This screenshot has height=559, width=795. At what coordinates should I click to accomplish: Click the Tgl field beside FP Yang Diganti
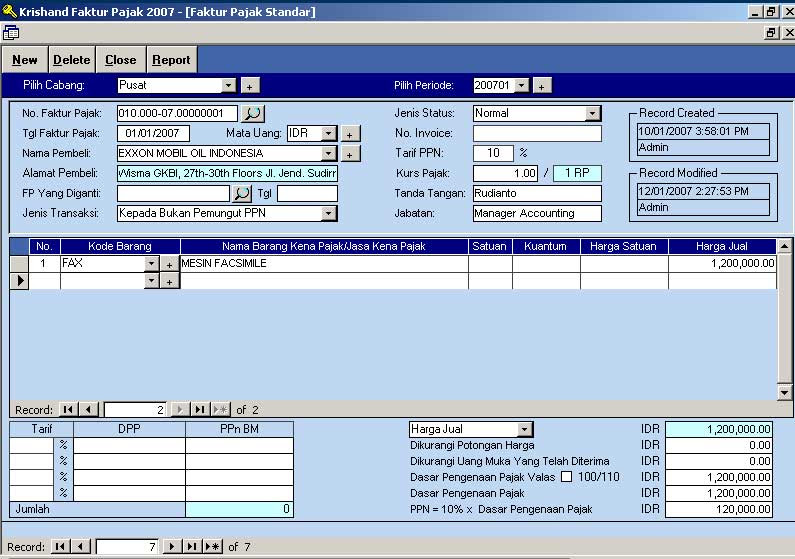point(307,193)
